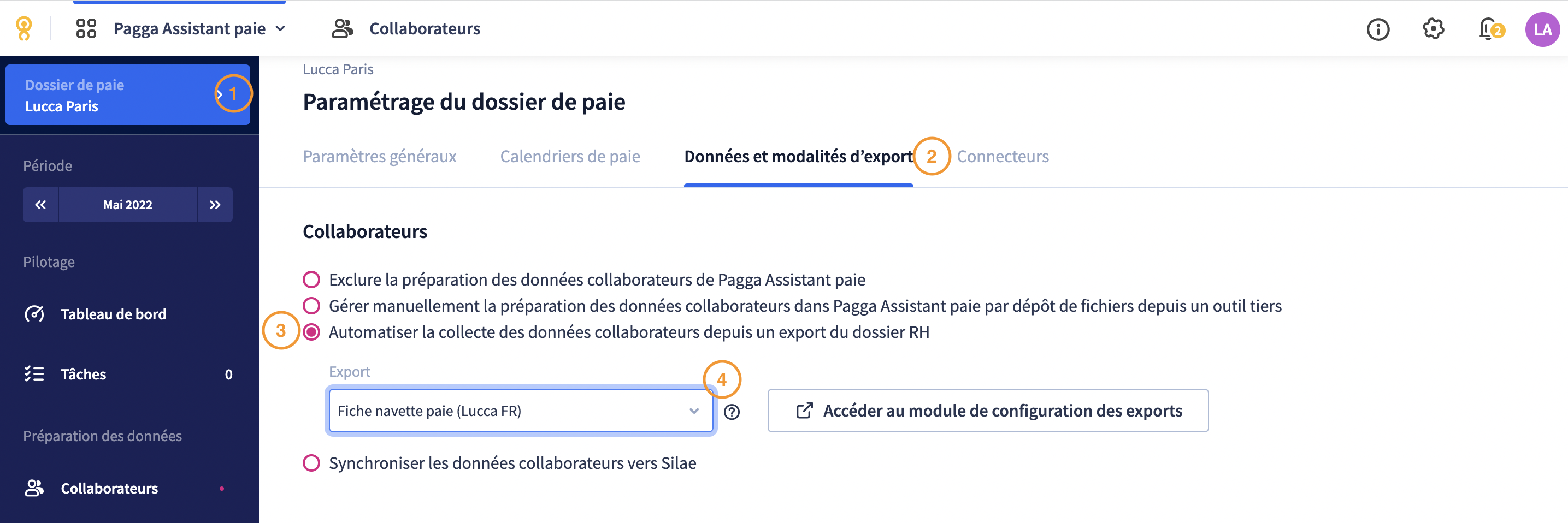1568x523 pixels.
Task: Switch to Calendriers de paie tab
Action: tap(570, 156)
